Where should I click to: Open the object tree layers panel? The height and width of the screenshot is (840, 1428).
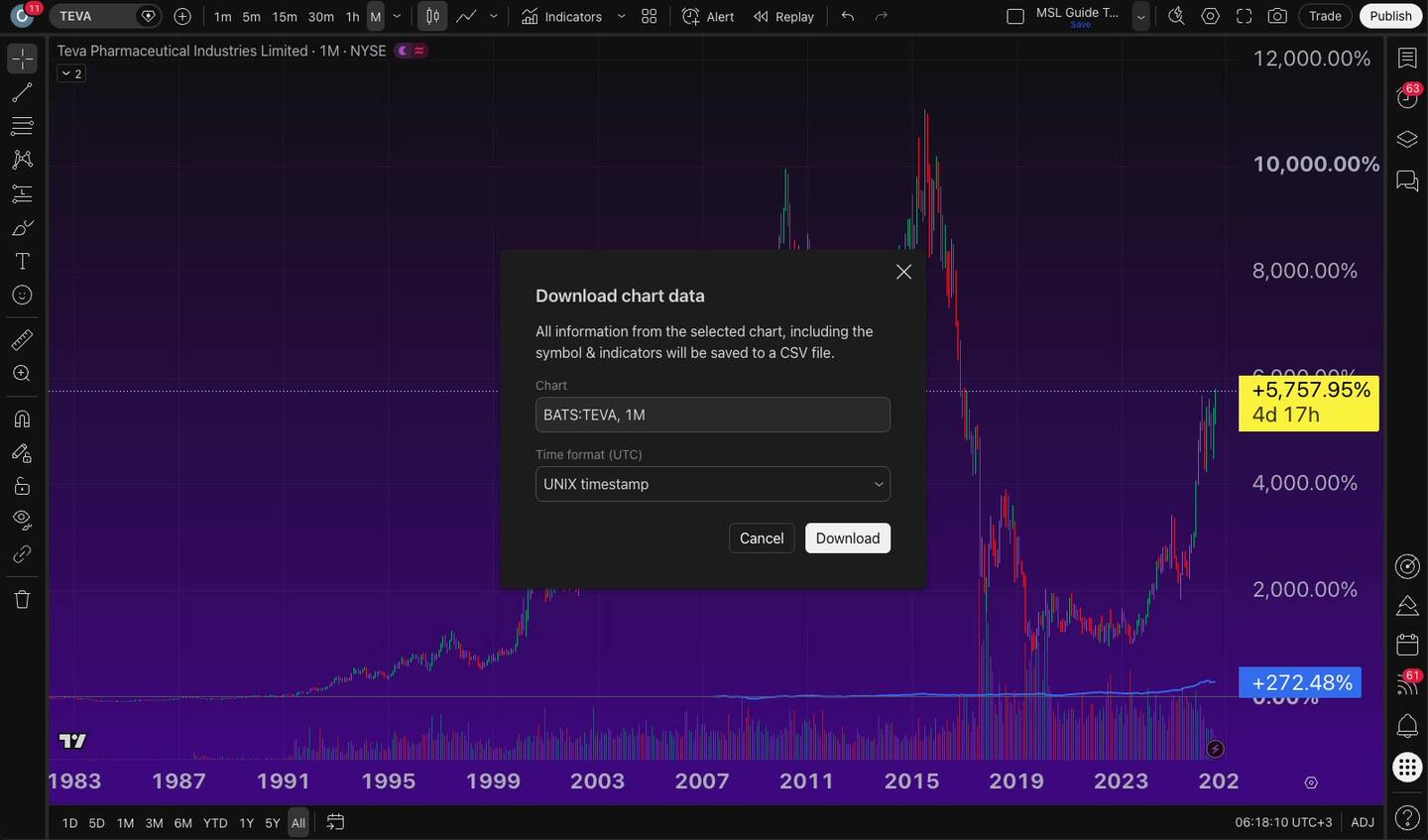(1407, 139)
